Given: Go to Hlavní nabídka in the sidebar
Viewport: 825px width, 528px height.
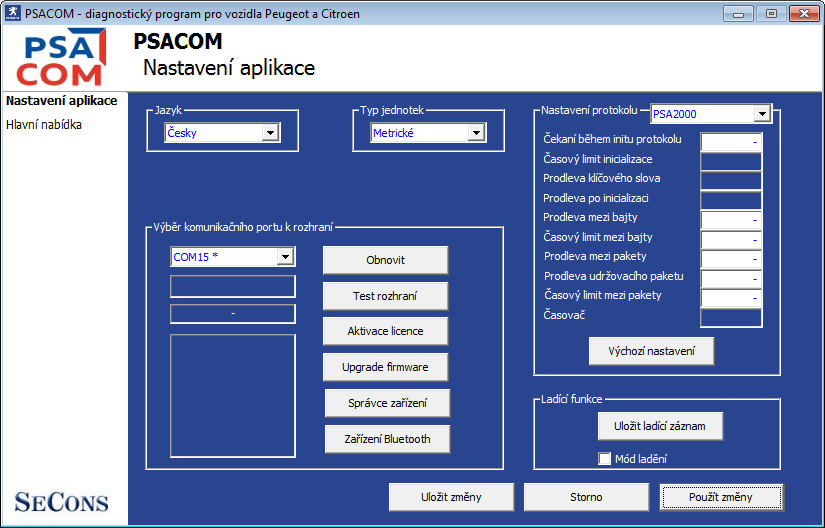Looking at the screenshot, I should pyautogui.click(x=44, y=125).
